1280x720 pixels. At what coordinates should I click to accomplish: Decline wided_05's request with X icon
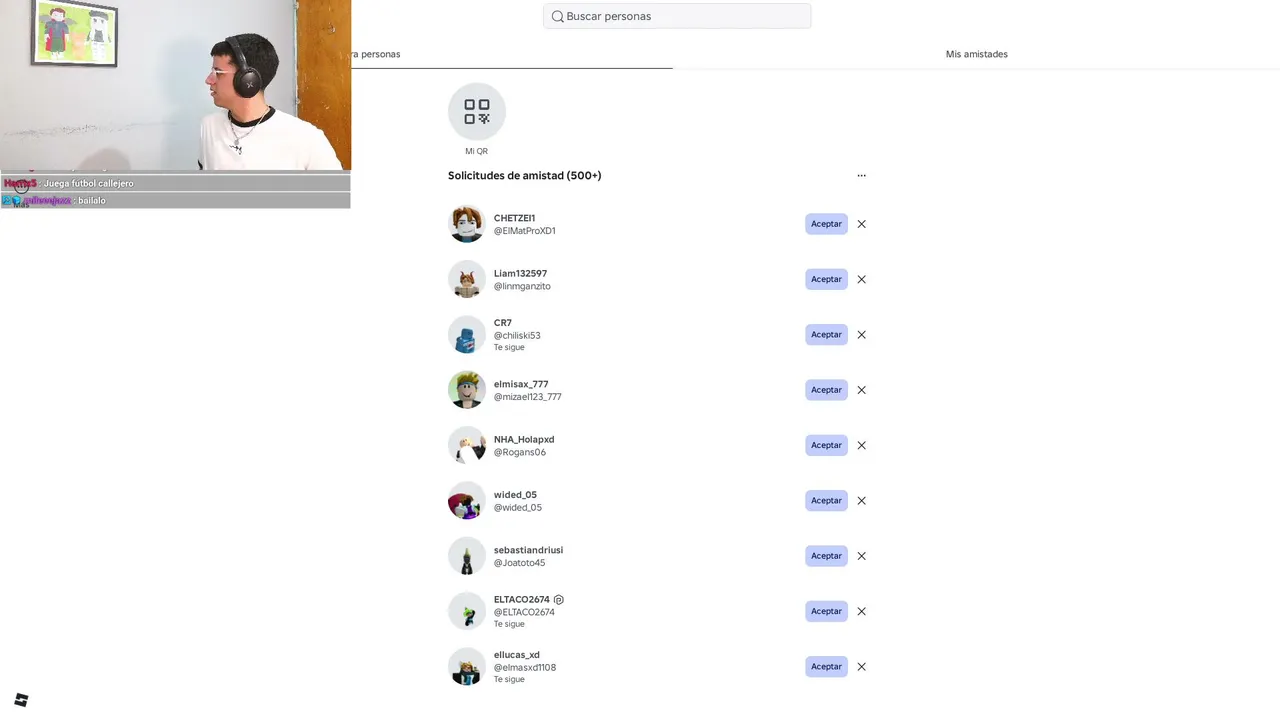pos(861,501)
